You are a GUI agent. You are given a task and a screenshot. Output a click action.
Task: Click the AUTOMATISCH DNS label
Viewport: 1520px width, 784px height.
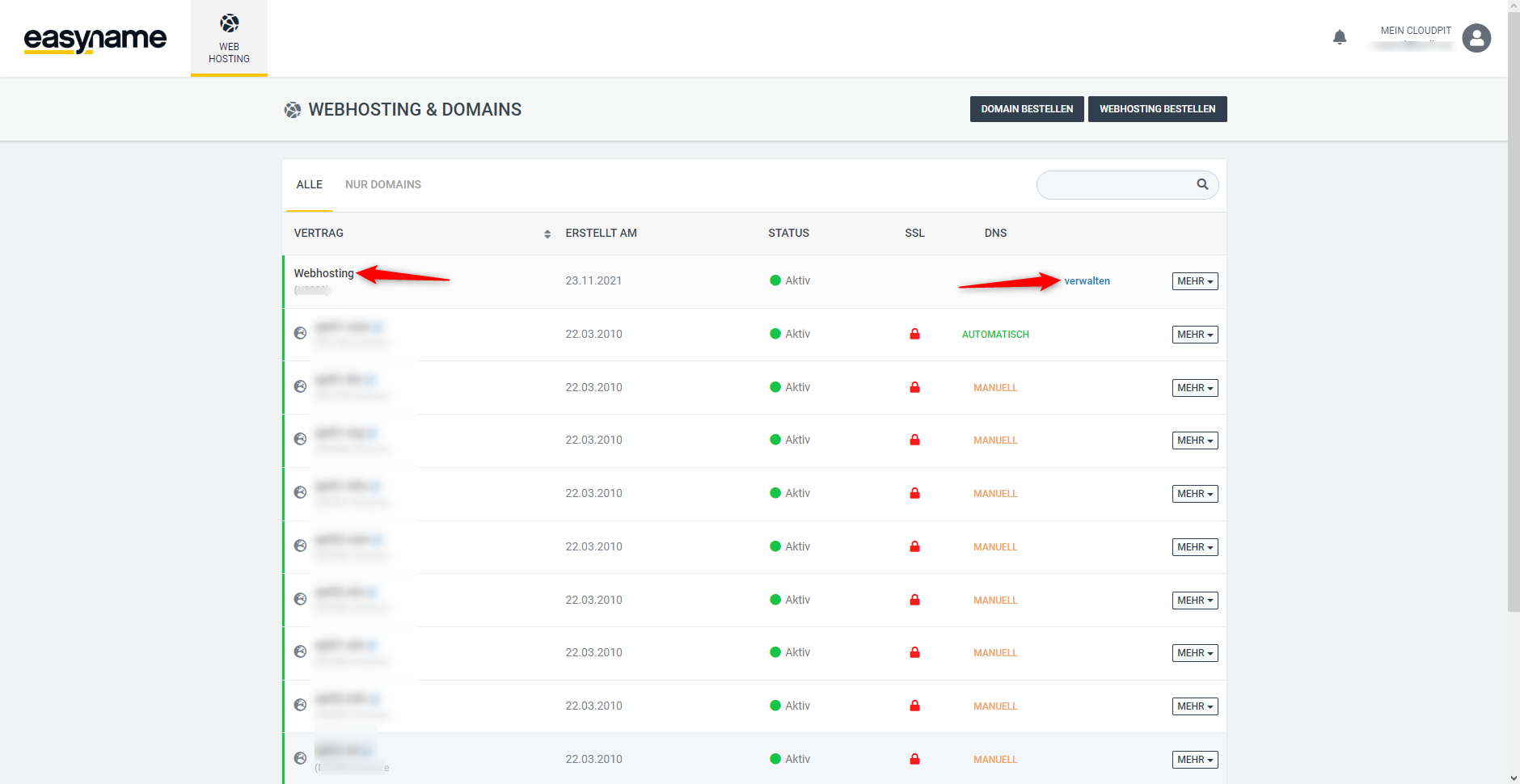pyautogui.click(x=995, y=335)
